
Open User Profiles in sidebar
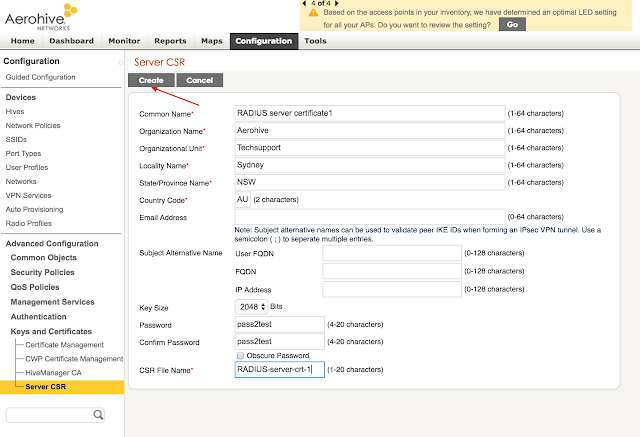click(x=27, y=167)
